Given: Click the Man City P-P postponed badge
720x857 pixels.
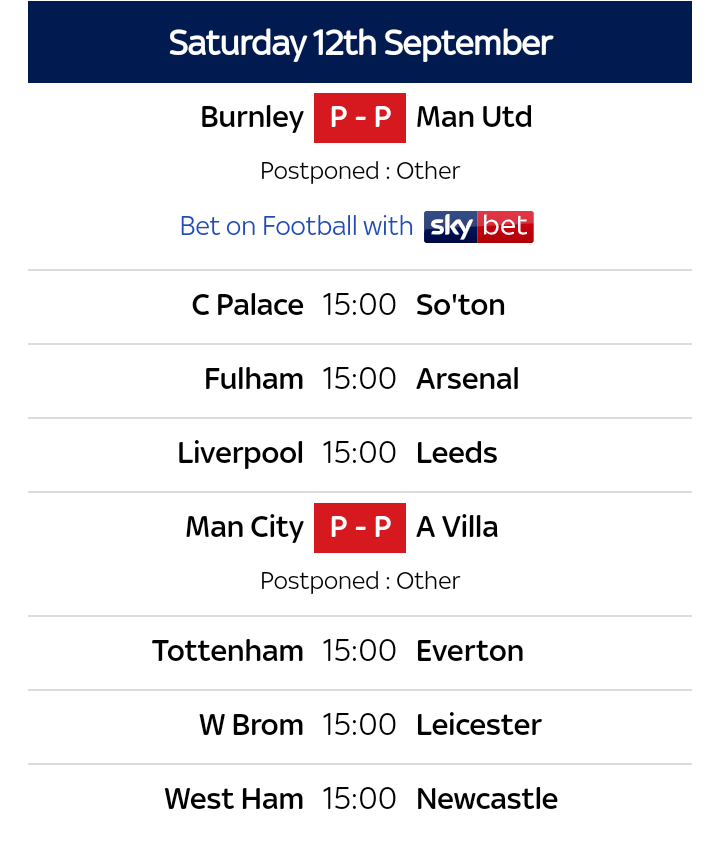Looking at the screenshot, I should (x=360, y=528).
